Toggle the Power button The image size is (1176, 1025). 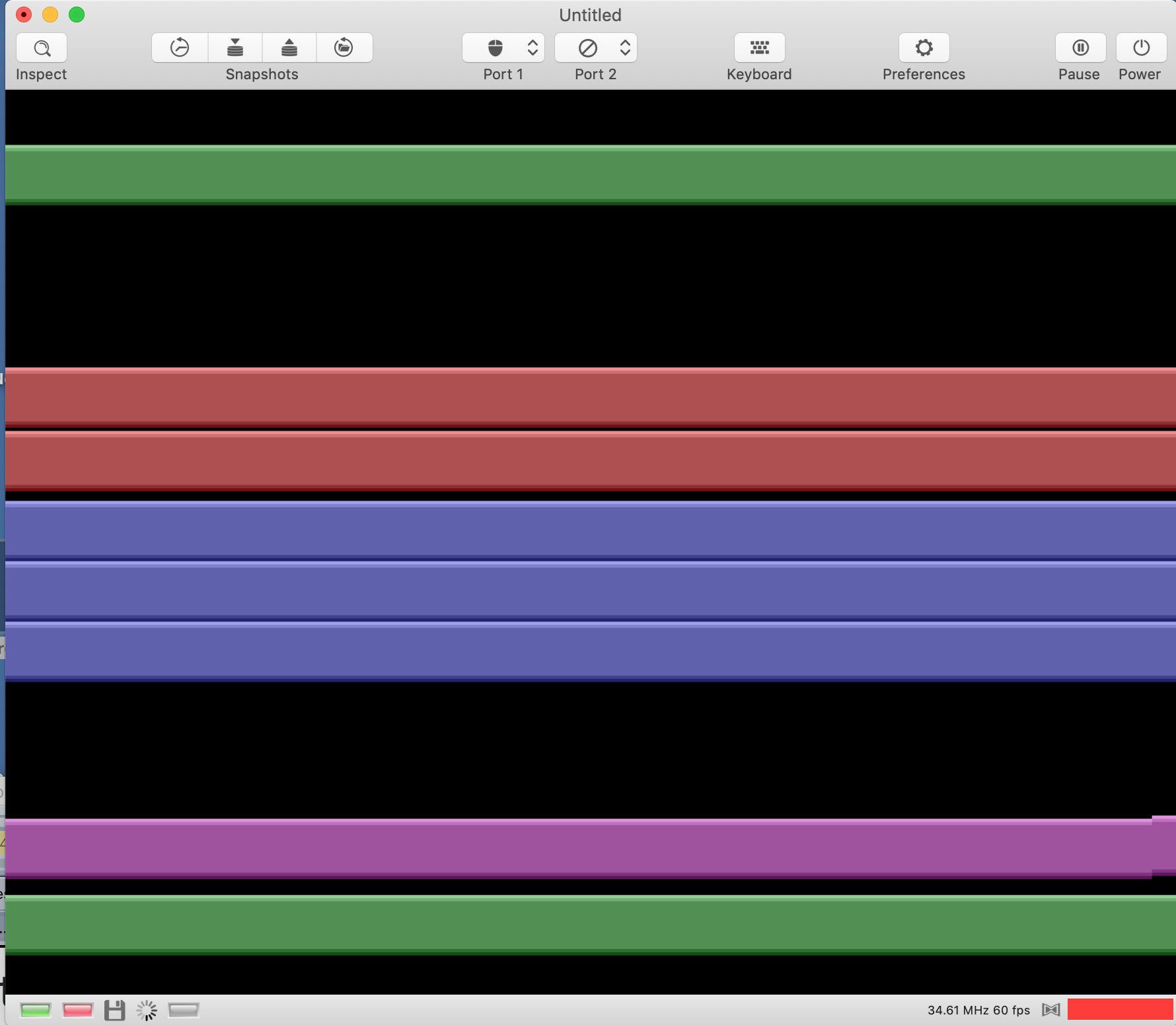tap(1142, 48)
